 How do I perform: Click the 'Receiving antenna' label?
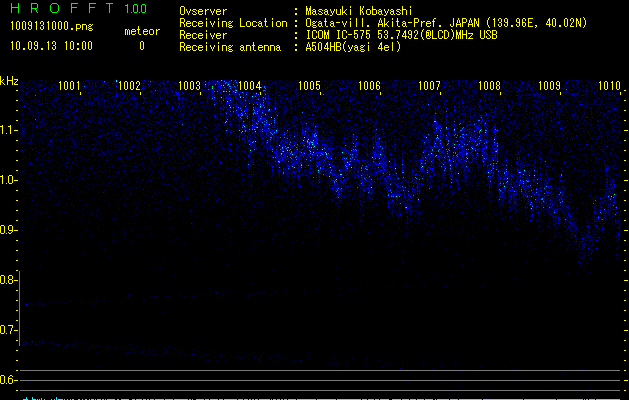[230, 47]
